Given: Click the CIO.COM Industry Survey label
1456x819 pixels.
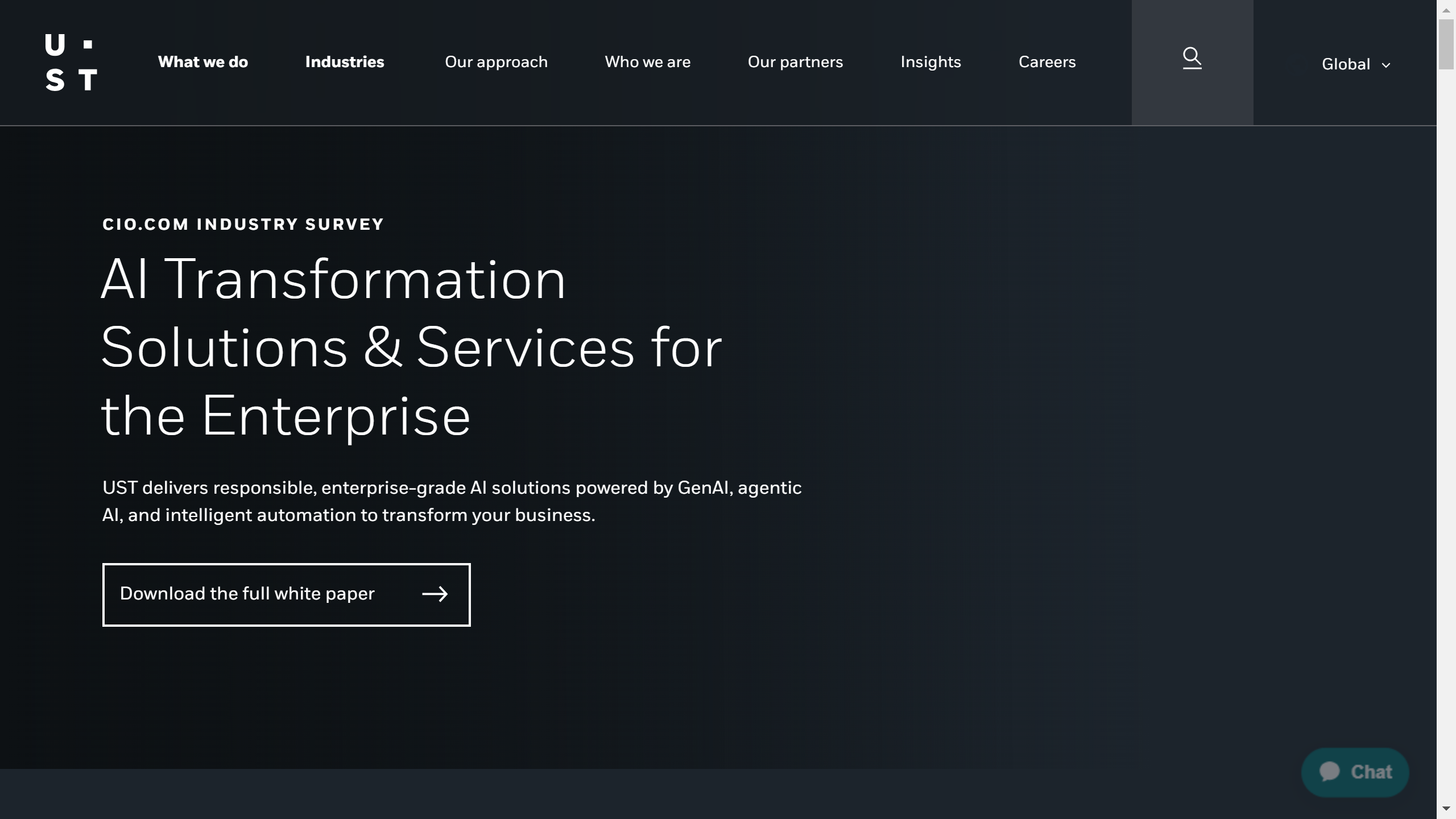Looking at the screenshot, I should click(x=243, y=224).
